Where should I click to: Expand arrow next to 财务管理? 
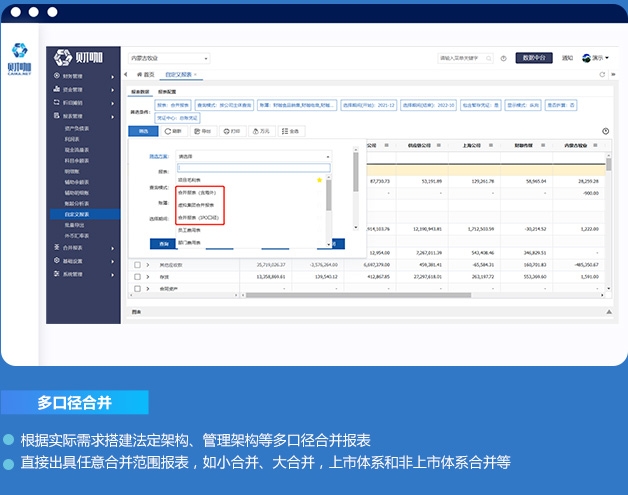coord(113,76)
